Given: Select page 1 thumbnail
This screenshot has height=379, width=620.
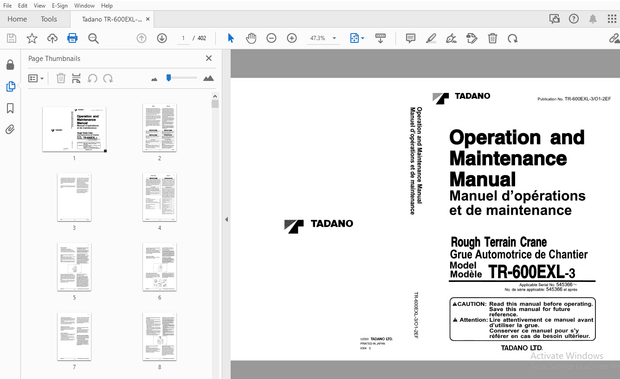Looking at the screenshot, I should pos(74,129).
